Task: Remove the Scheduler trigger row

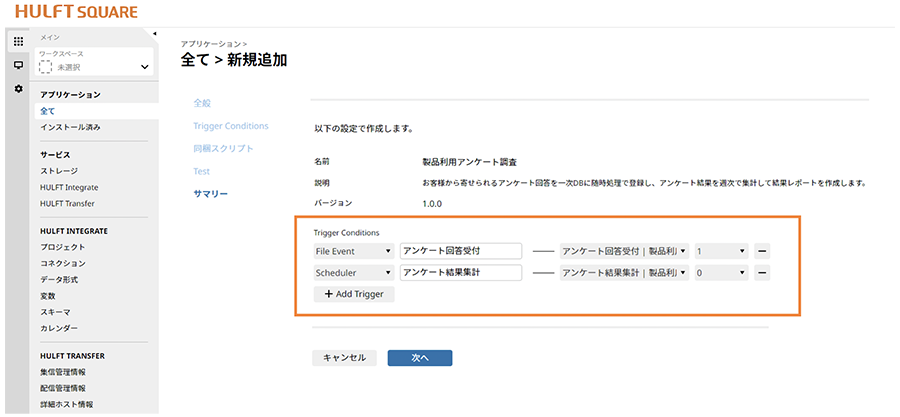Action: pyautogui.click(x=762, y=272)
